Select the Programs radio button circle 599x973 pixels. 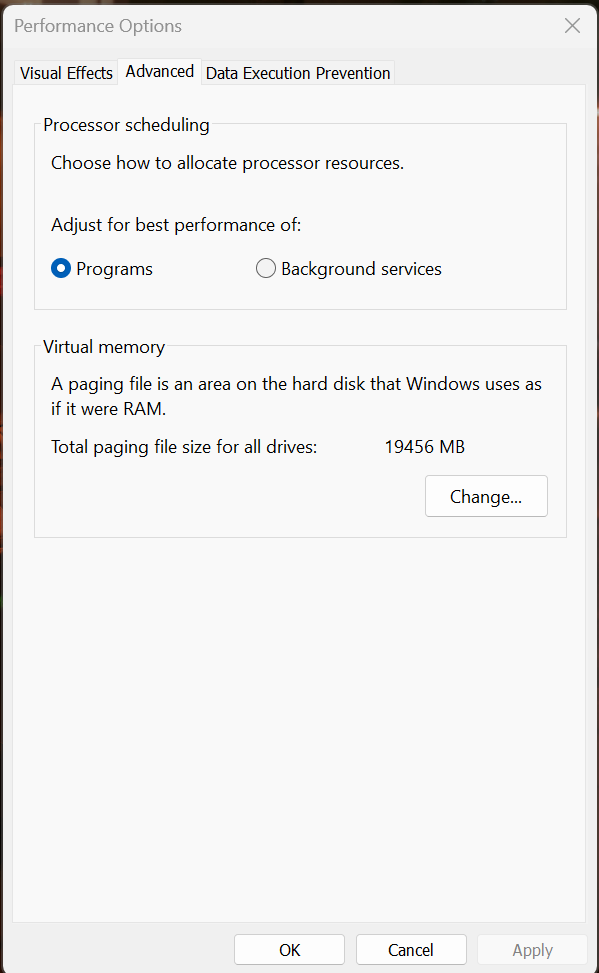(x=61, y=269)
